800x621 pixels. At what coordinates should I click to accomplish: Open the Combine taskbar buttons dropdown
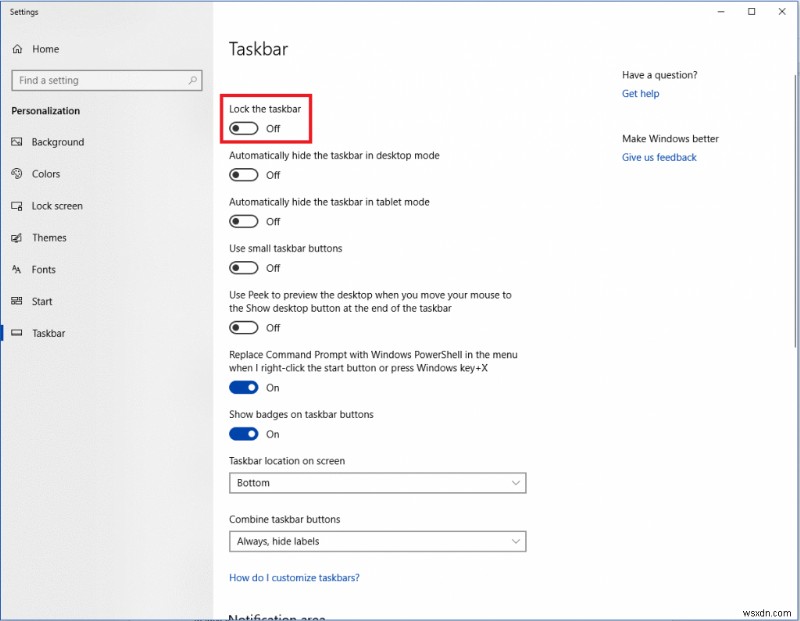(378, 541)
